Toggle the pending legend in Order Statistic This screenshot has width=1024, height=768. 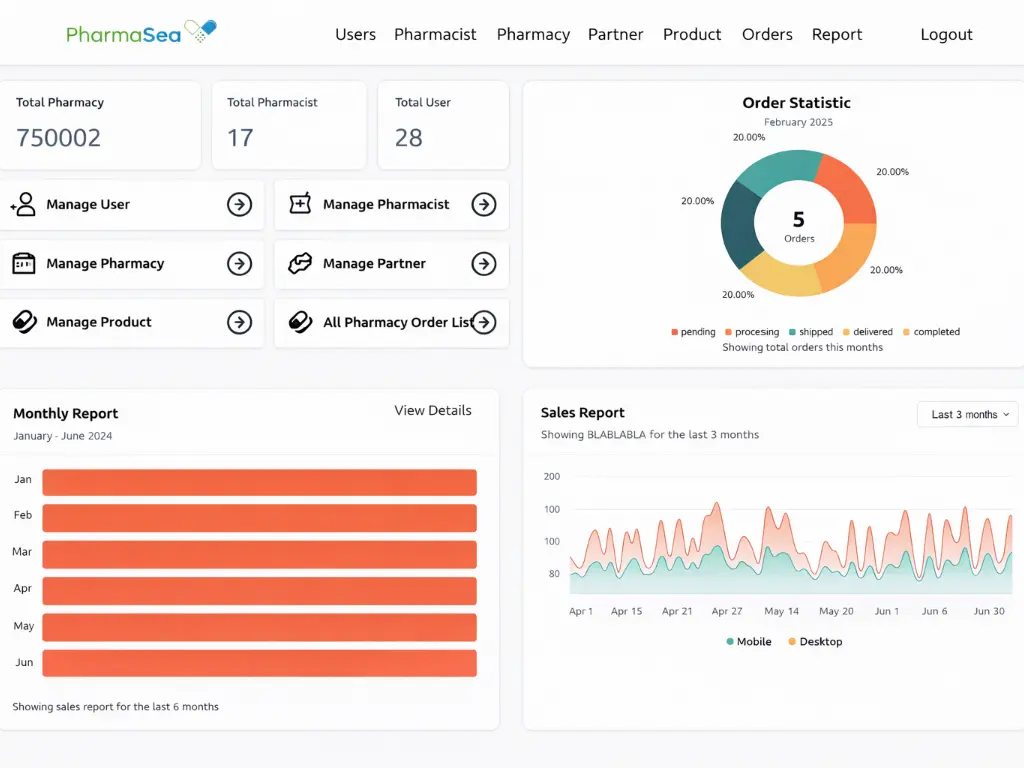(693, 331)
